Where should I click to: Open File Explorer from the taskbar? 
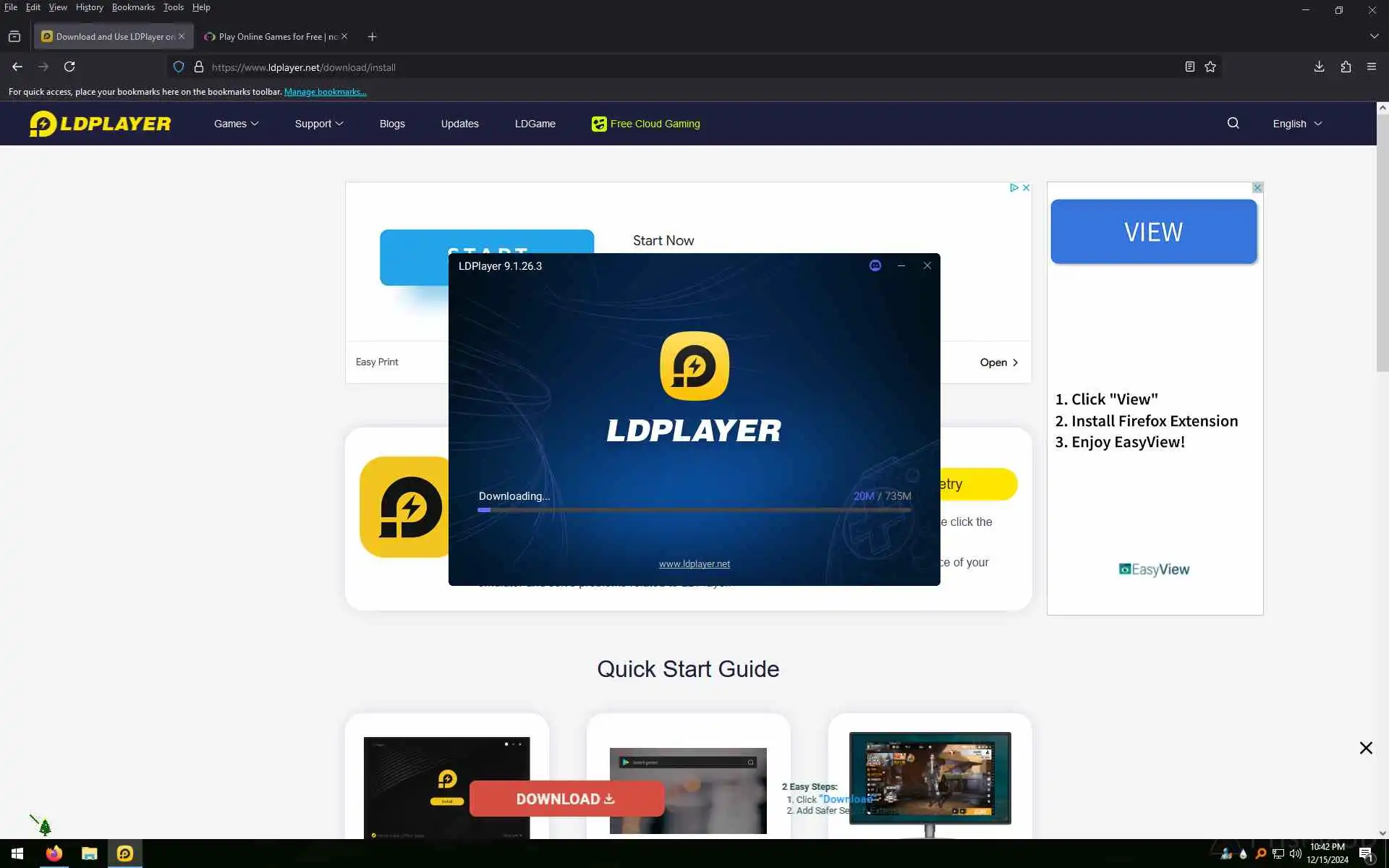[x=89, y=854]
